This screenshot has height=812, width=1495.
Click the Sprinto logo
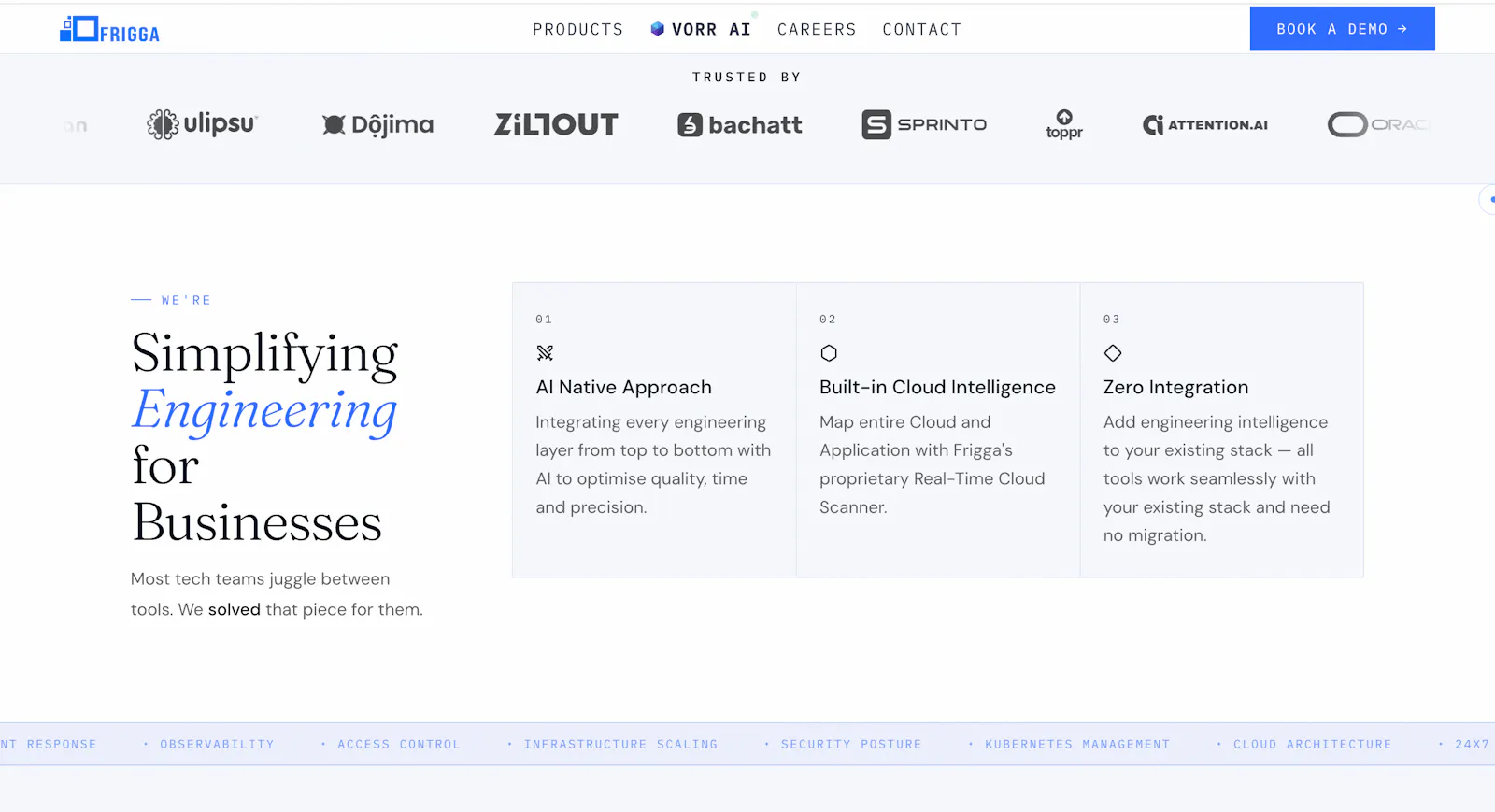924,124
